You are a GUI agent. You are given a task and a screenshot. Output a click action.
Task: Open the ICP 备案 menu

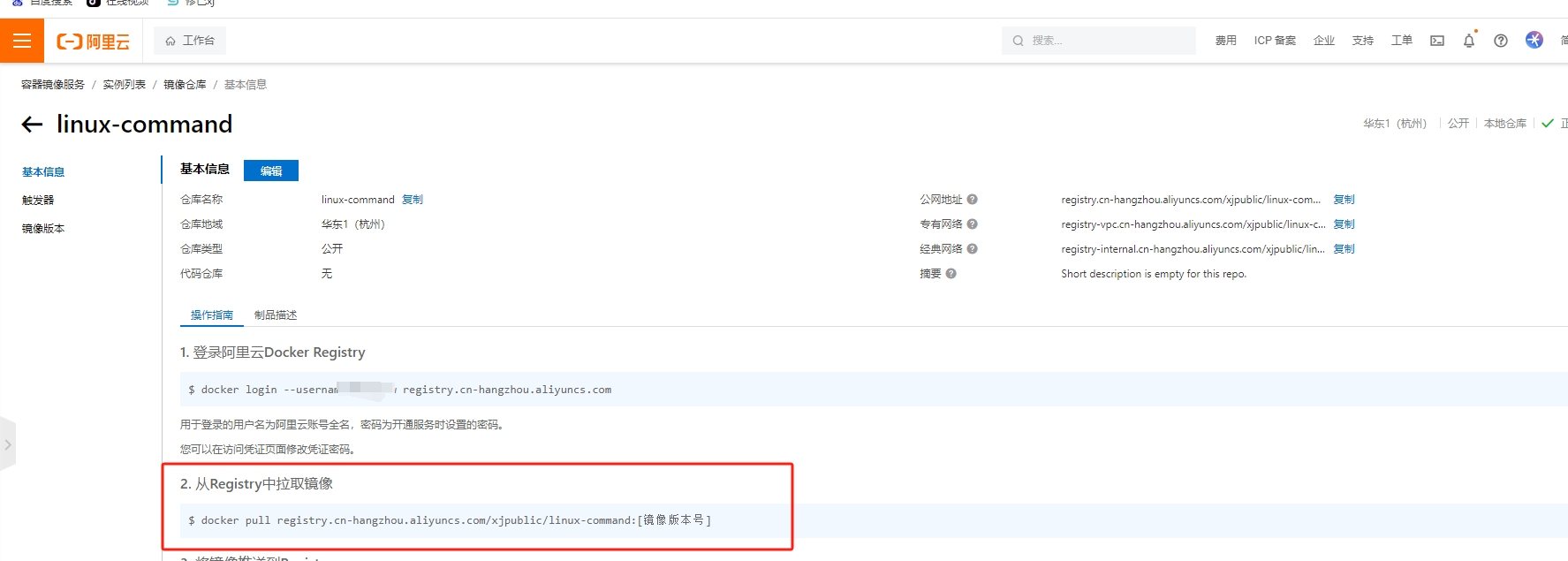1275,41
